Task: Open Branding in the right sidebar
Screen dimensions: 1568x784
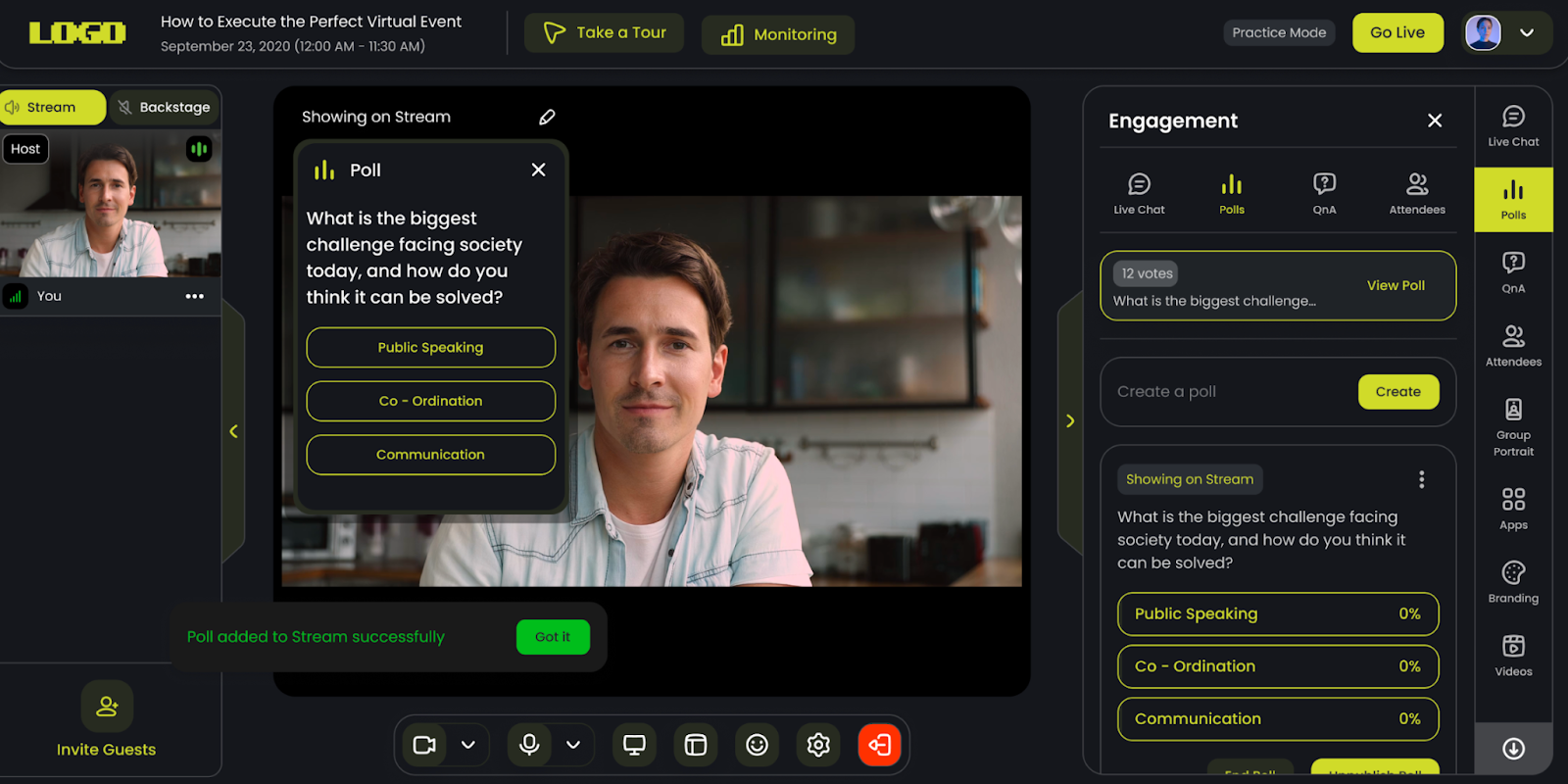Action: [1513, 582]
